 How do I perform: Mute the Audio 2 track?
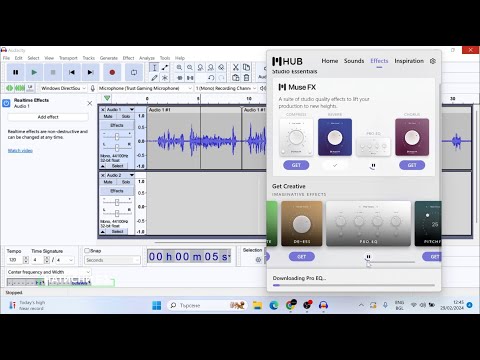[108, 182]
